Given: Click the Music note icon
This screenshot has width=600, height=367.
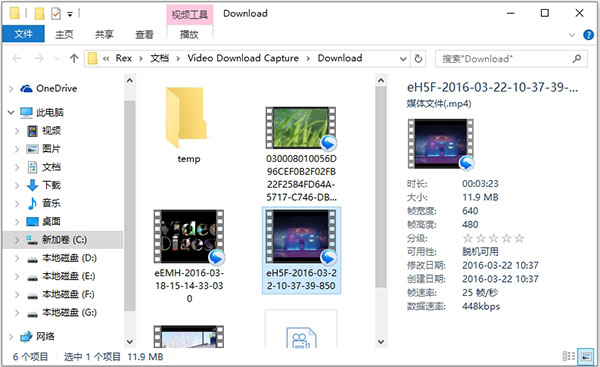Looking at the screenshot, I should 33,203.
